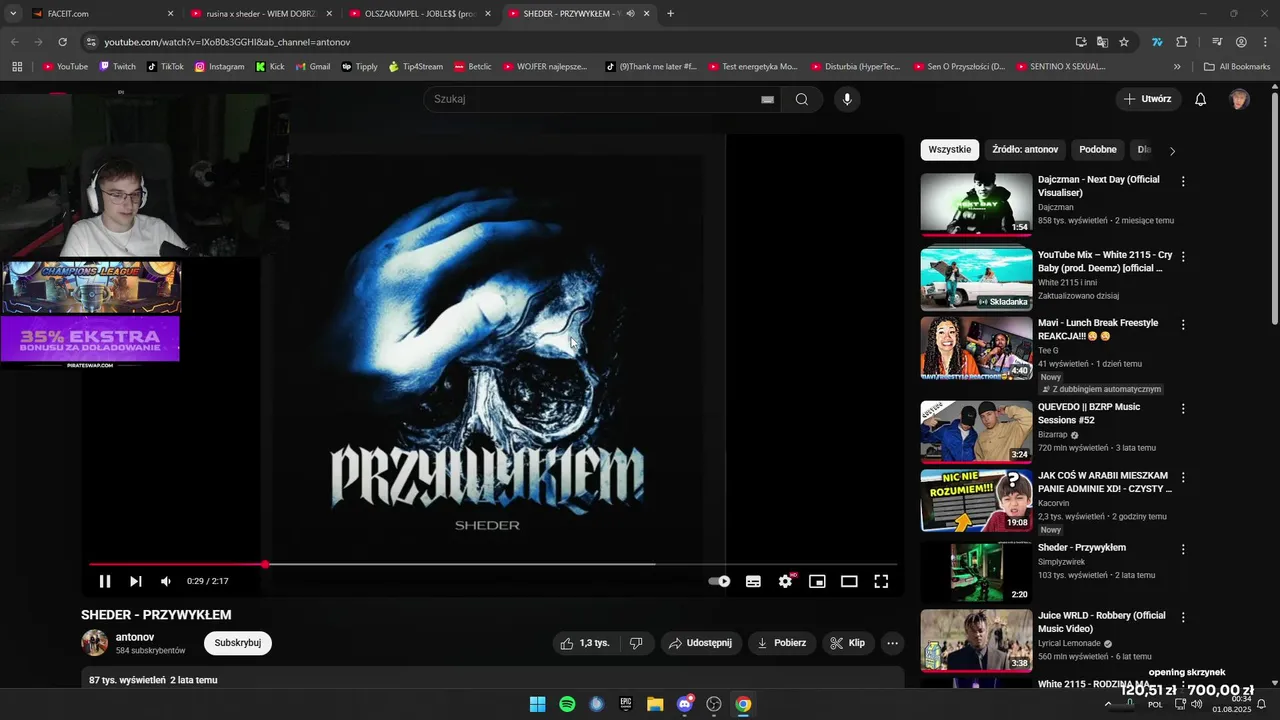Open a new browser tab
1280x720 pixels.
(670, 14)
